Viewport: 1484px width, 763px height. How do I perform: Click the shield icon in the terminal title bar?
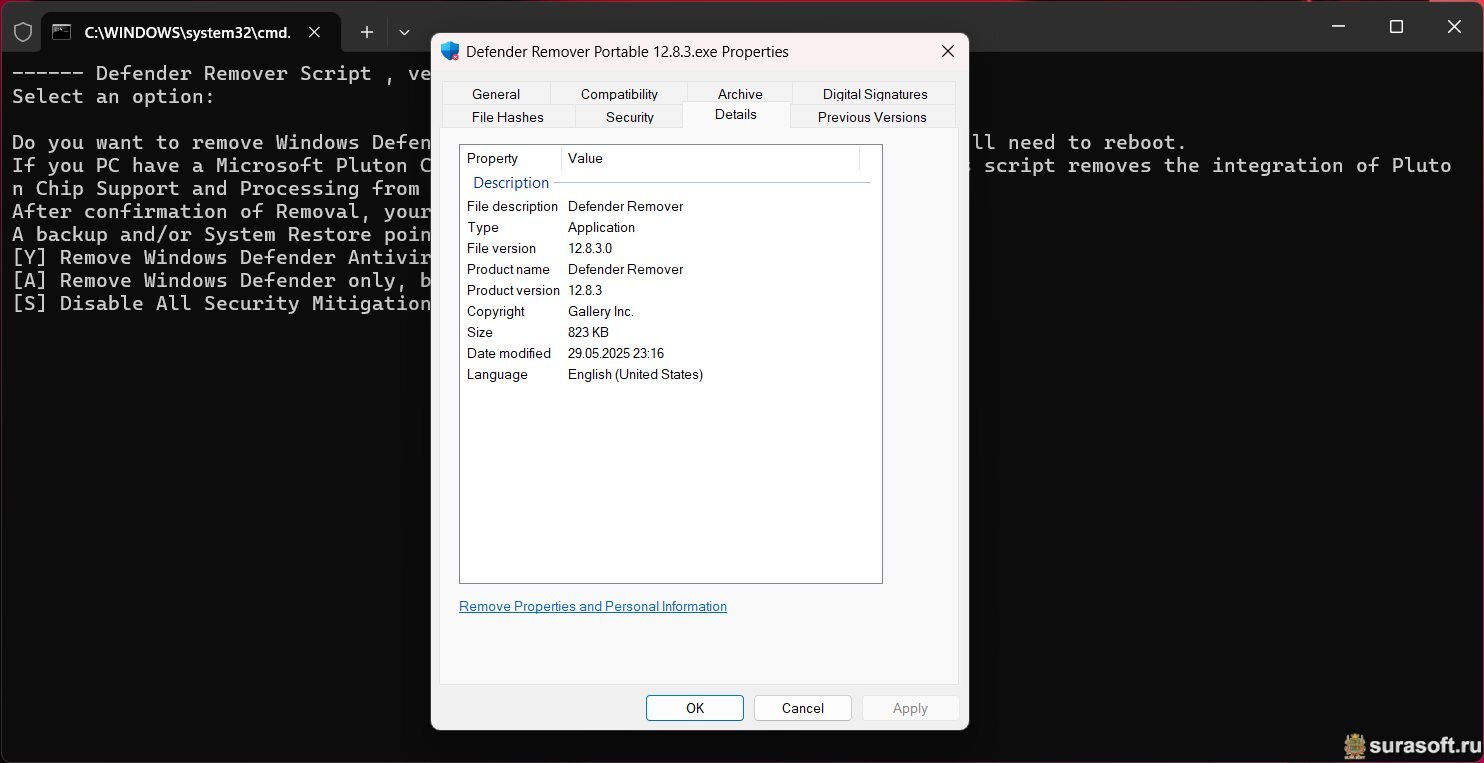coord(23,32)
